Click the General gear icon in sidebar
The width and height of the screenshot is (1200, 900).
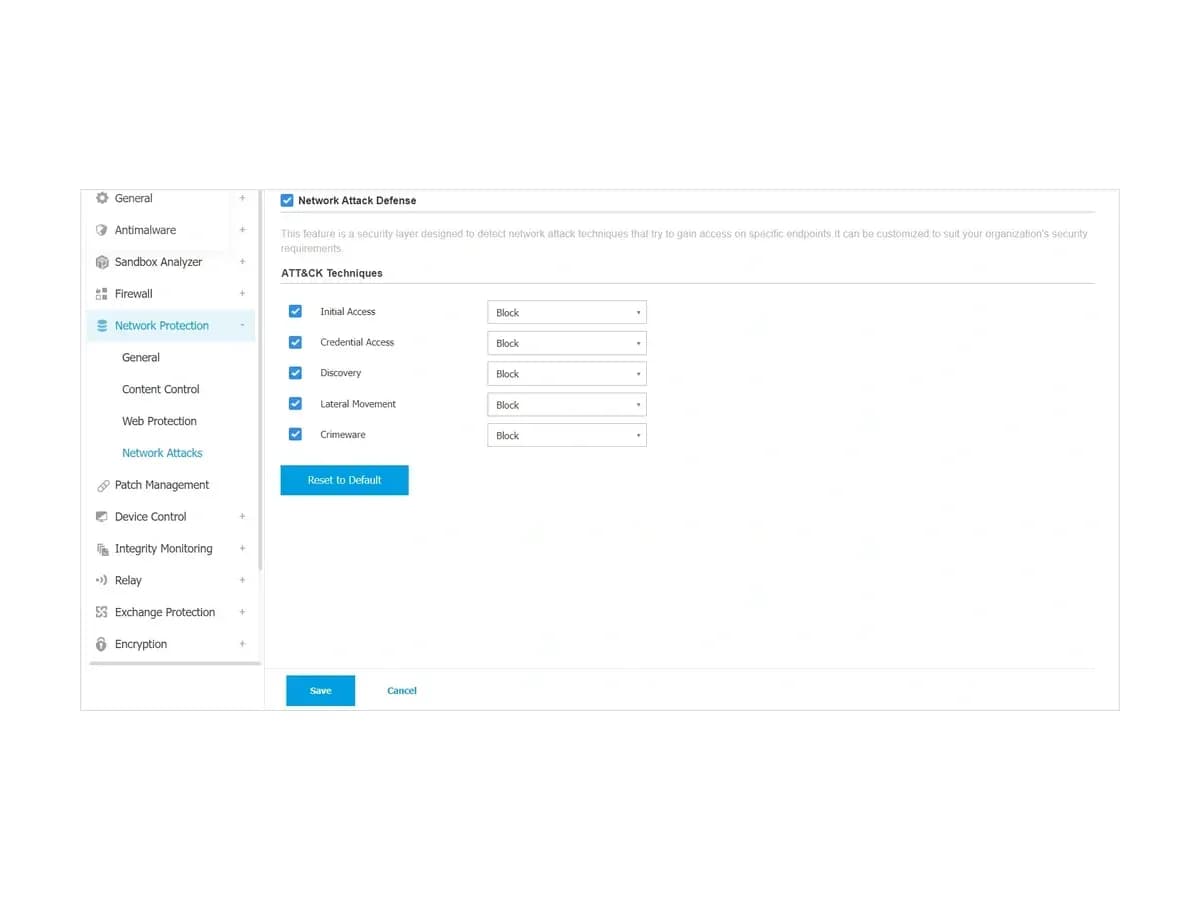pyautogui.click(x=101, y=198)
